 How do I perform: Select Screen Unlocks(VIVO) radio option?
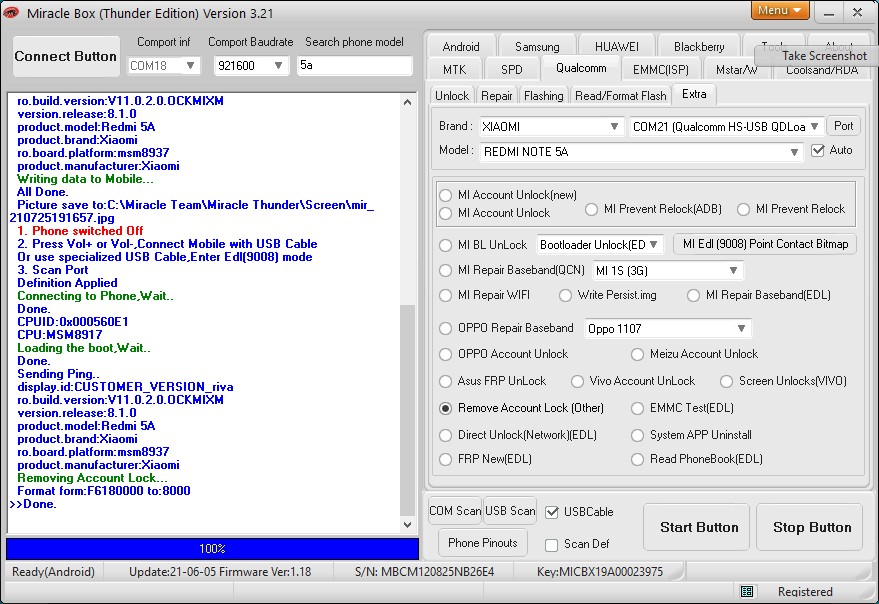[x=727, y=381]
